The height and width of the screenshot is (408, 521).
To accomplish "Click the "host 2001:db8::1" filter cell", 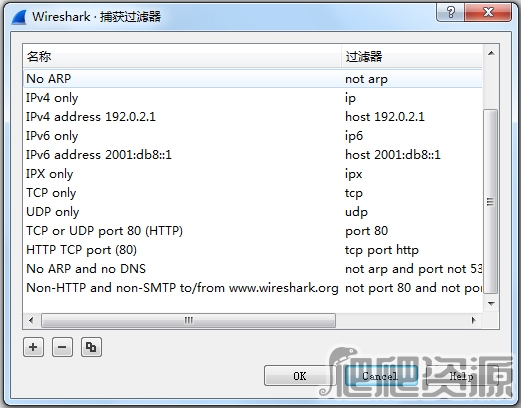I will [393, 155].
